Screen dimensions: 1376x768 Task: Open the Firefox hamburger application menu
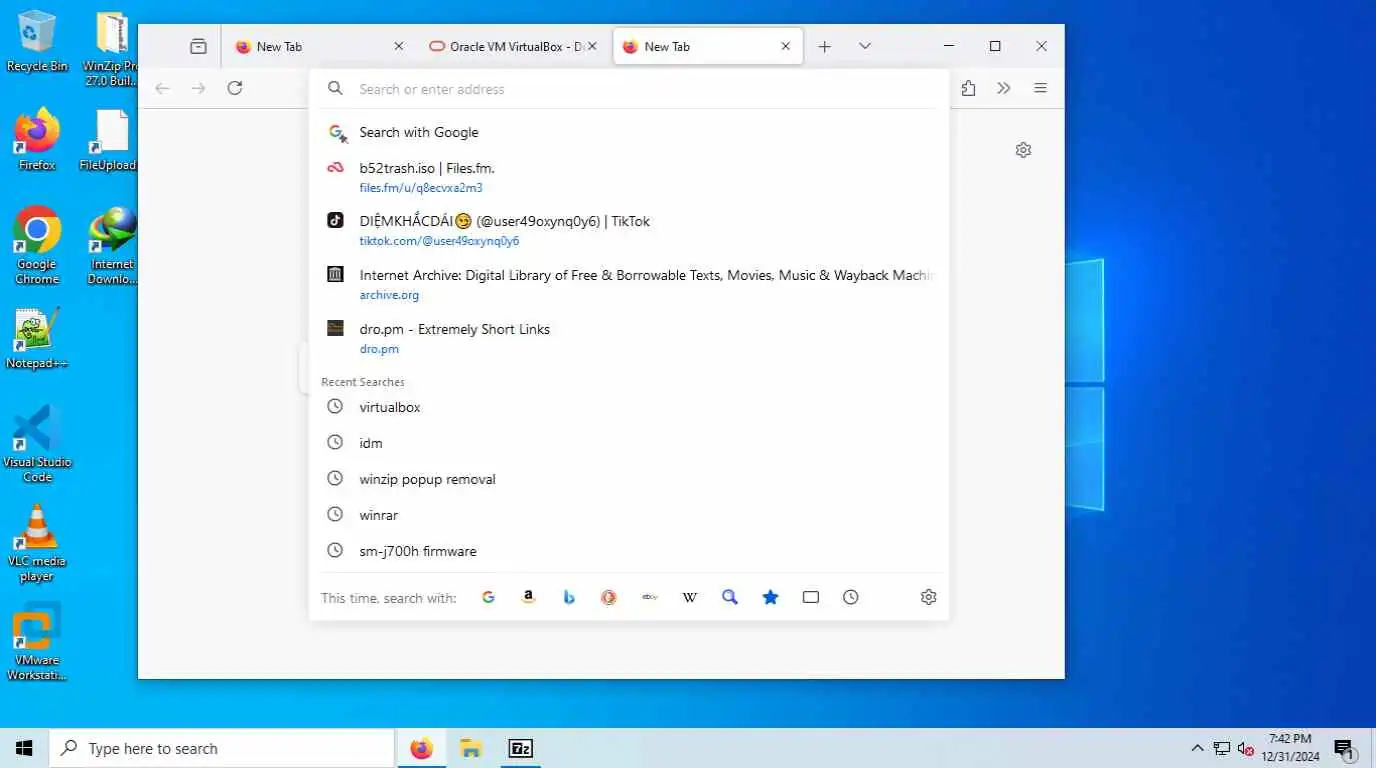pyautogui.click(x=1040, y=88)
